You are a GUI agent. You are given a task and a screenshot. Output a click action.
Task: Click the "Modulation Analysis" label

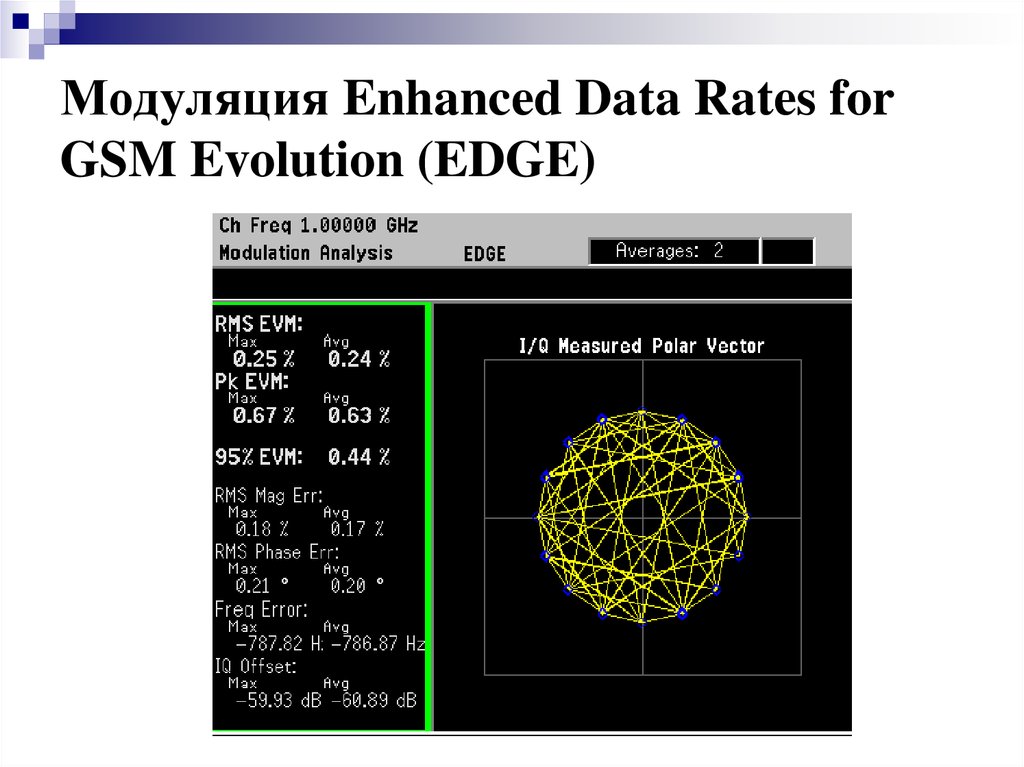pyautogui.click(x=306, y=253)
